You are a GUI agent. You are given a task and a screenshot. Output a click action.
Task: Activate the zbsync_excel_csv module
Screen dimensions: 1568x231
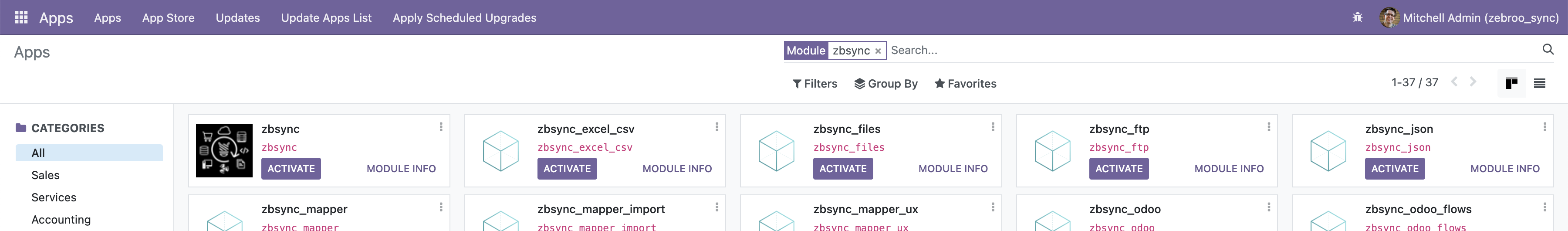(x=567, y=169)
